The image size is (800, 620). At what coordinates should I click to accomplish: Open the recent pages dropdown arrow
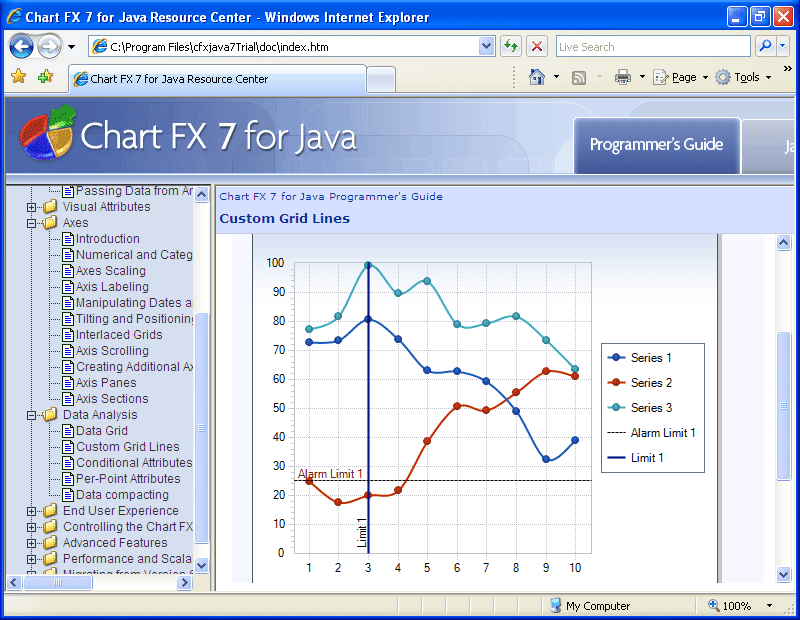click(71, 47)
